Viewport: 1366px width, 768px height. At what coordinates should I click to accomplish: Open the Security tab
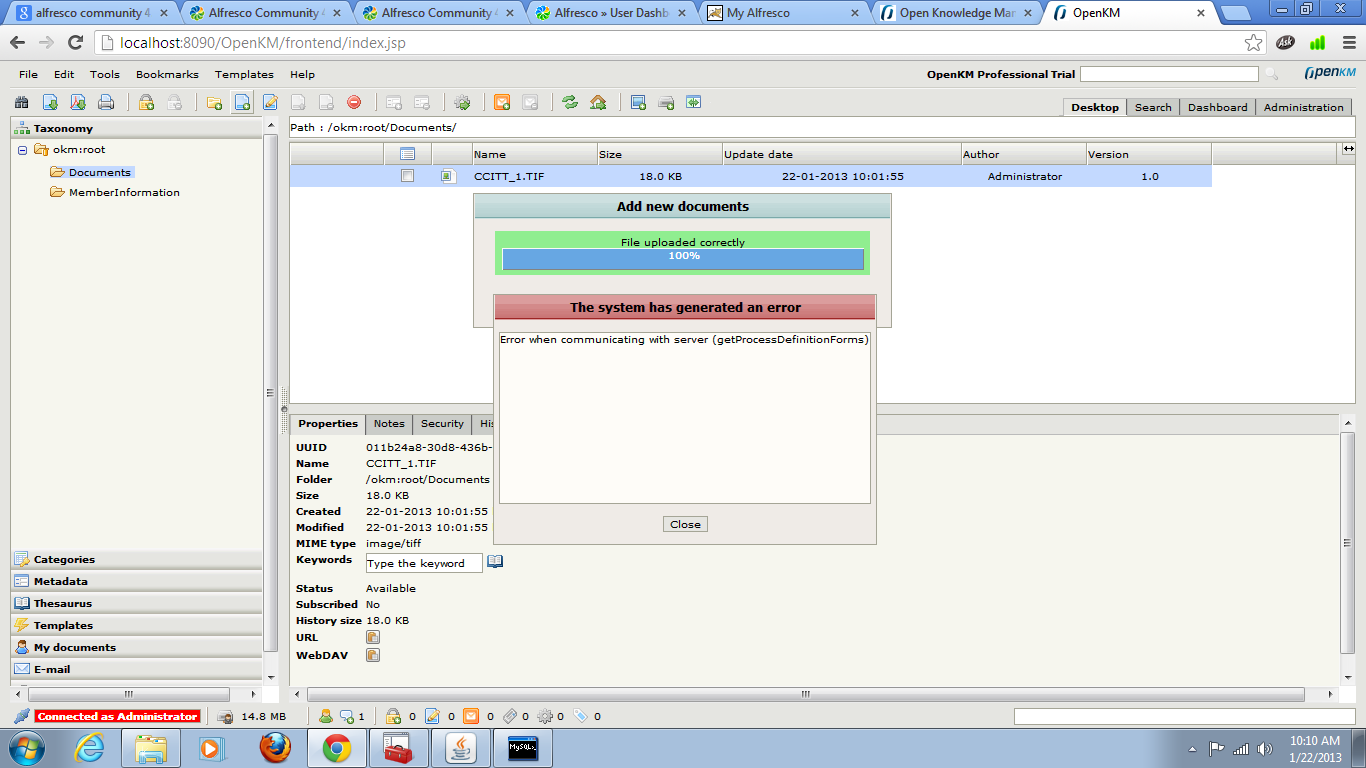pos(442,424)
